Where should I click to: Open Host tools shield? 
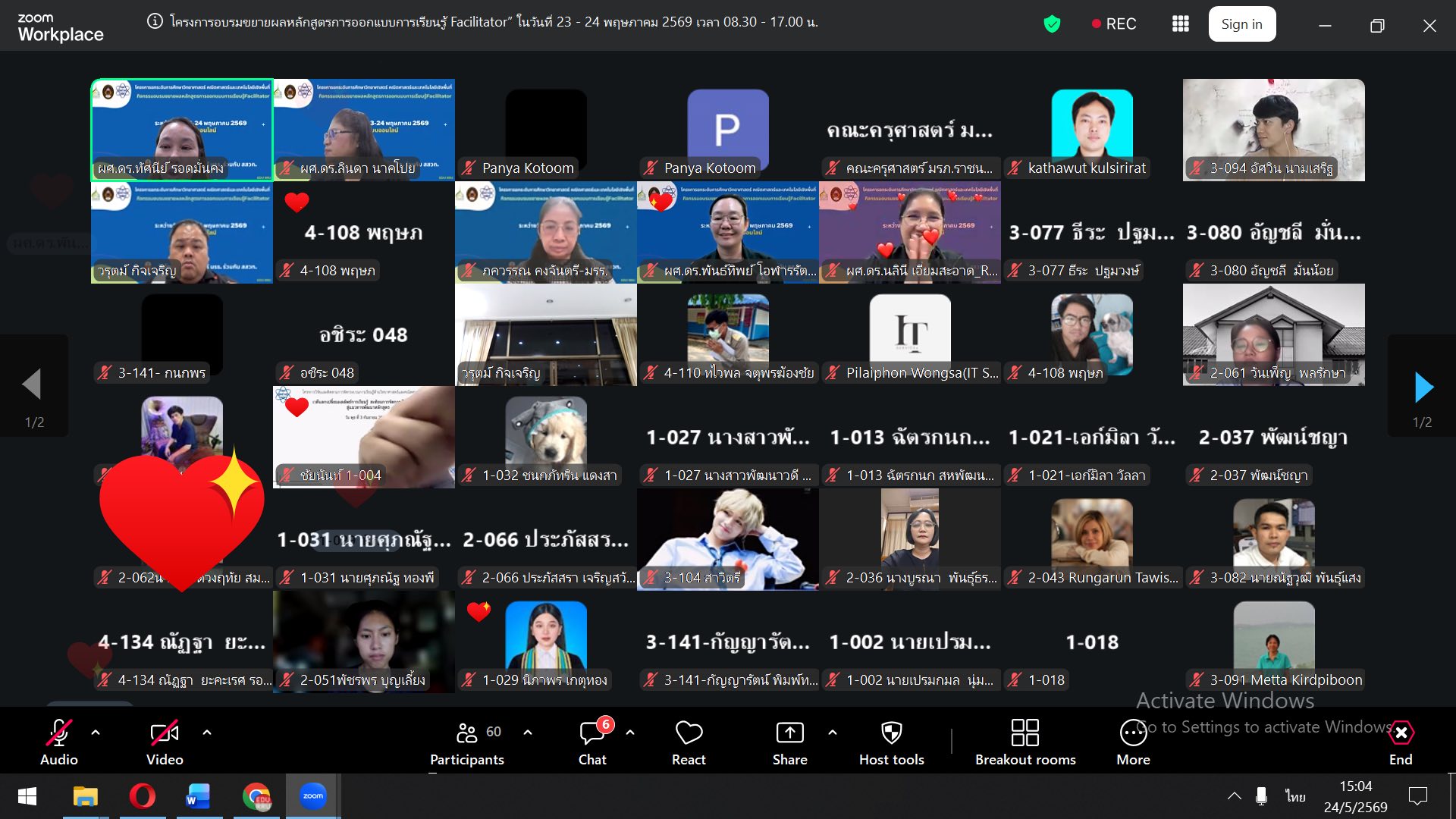click(892, 742)
